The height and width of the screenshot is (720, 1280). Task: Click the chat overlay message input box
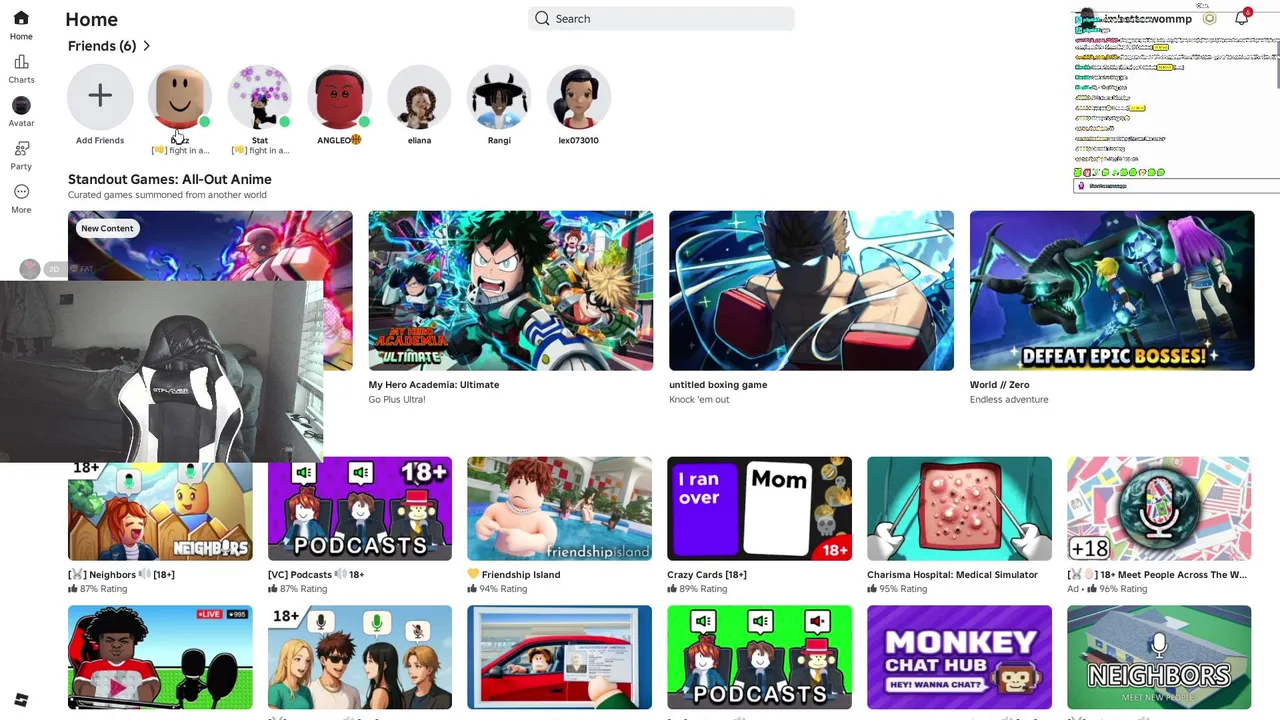[x=1176, y=186]
